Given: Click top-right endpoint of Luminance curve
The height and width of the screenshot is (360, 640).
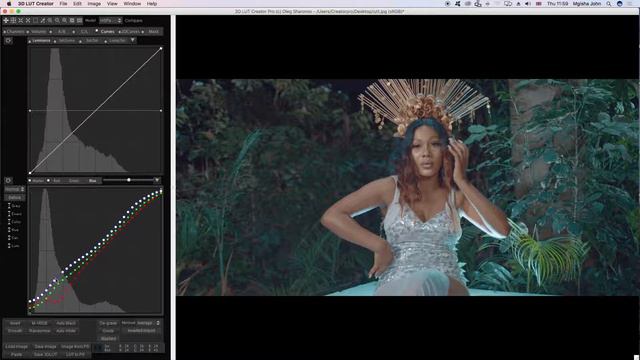Looking at the screenshot, I should (161, 48).
